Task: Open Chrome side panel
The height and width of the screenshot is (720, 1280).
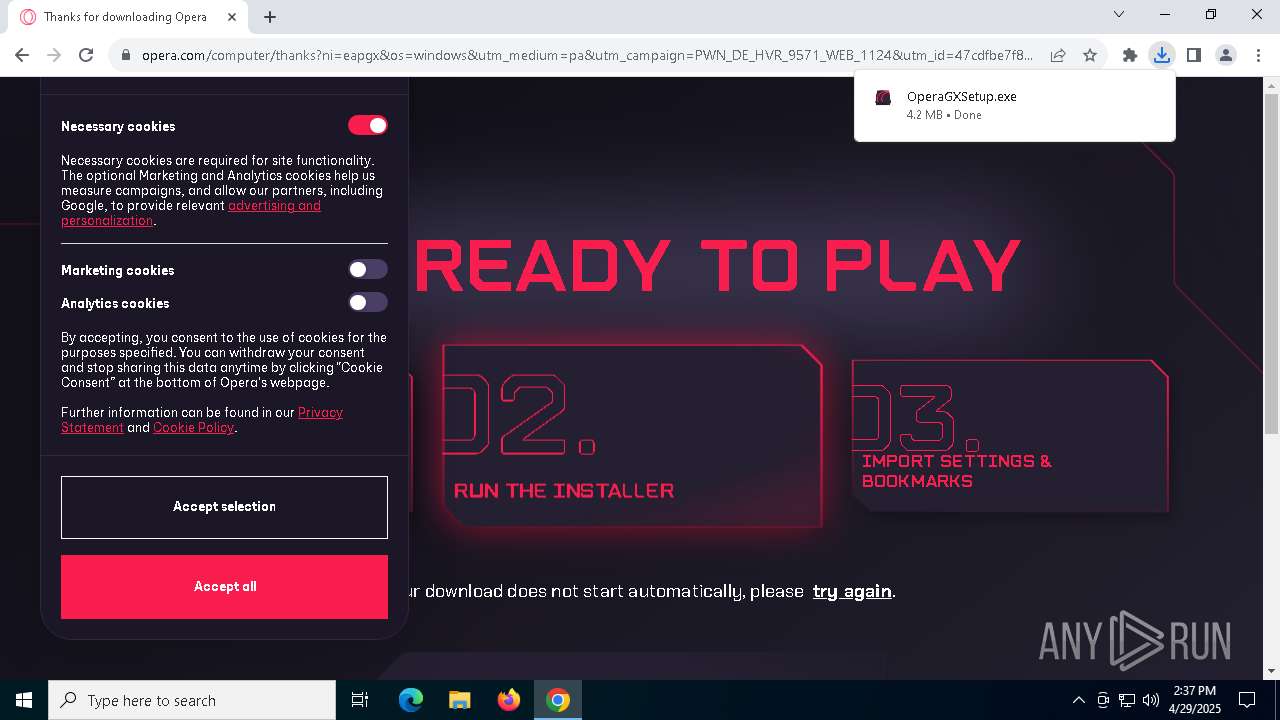Action: pyautogui.click(x=1194, y=55)
